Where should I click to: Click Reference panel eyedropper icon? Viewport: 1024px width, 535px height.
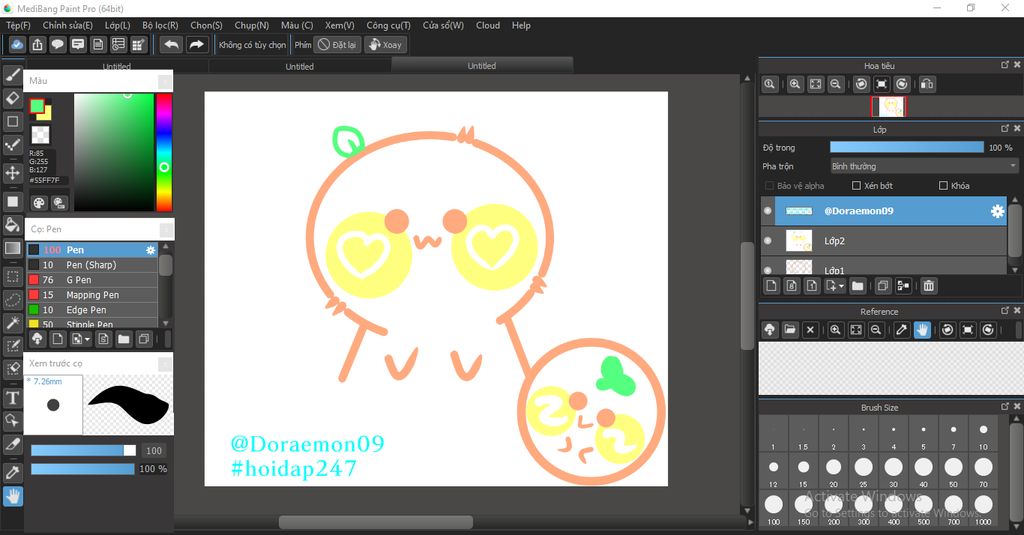coord(902,330)
